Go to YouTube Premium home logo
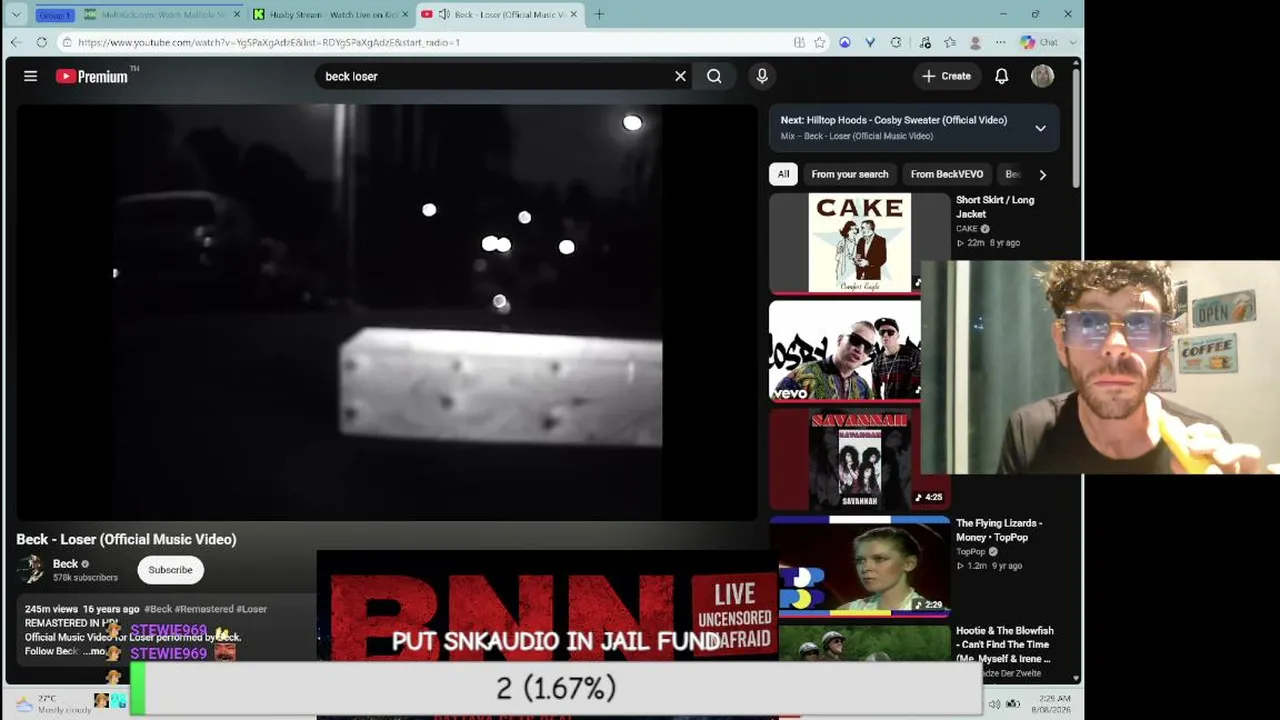The image size is (1280, 720). point(92,76)
